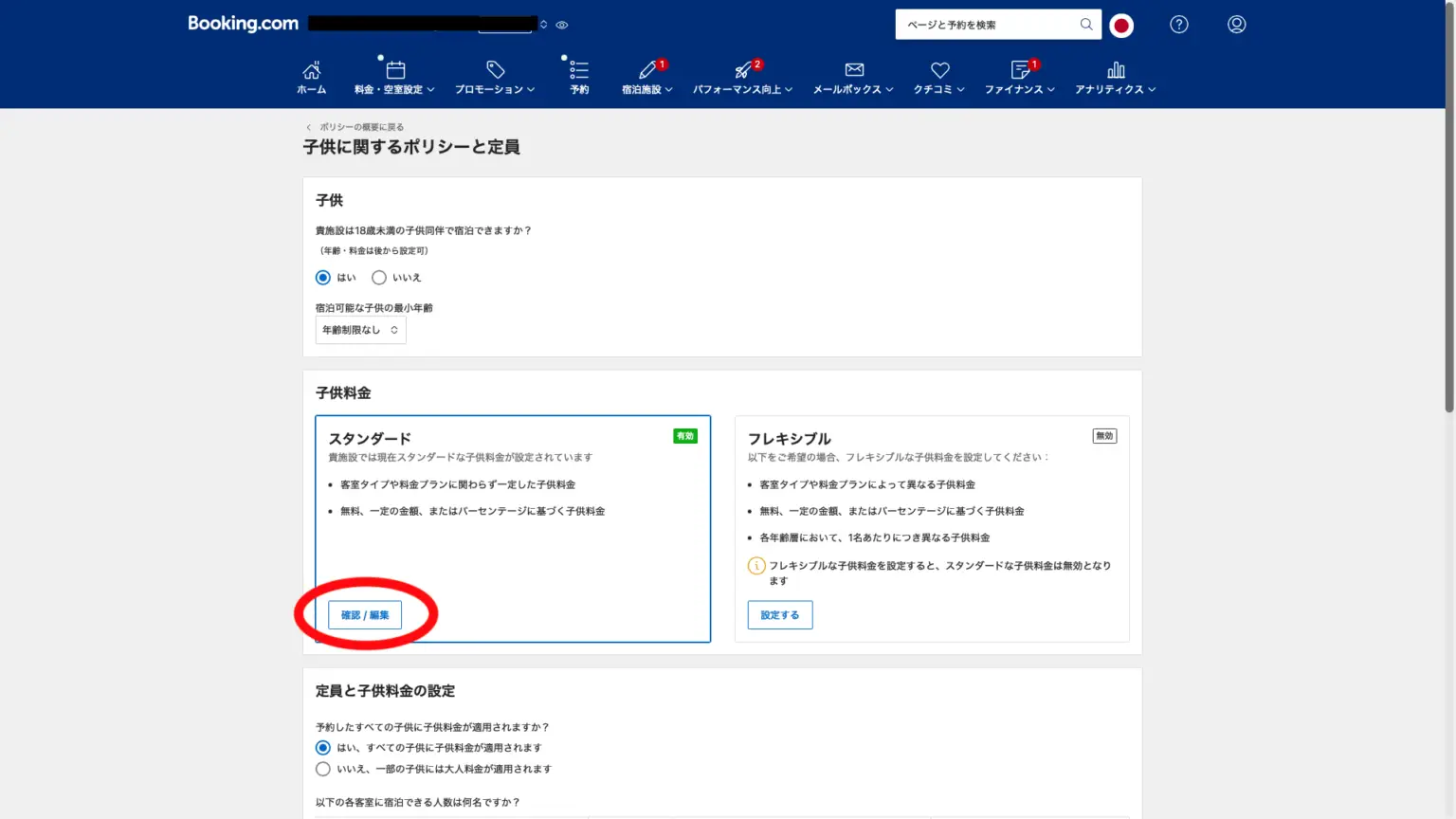Viewport: 1456px width, 819px height.
Task: Click the search magnifier icon
Action: click(x=1086, y=25)
